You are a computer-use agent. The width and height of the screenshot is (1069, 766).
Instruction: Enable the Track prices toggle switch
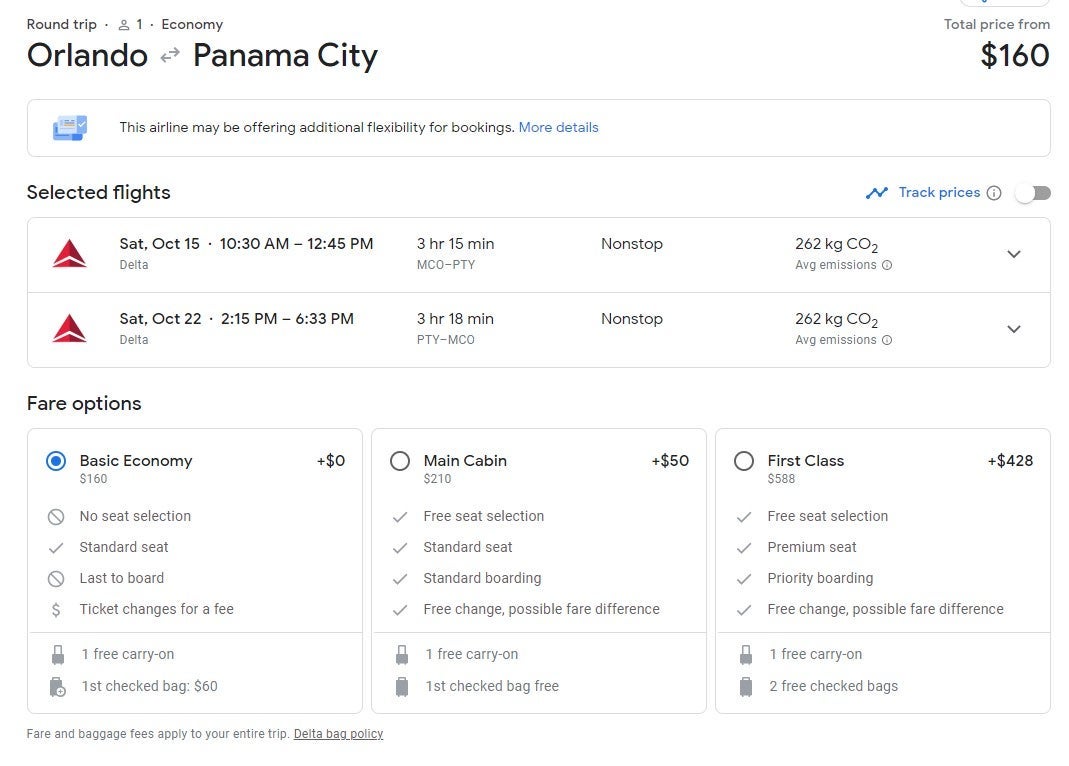pos(1033,193)
